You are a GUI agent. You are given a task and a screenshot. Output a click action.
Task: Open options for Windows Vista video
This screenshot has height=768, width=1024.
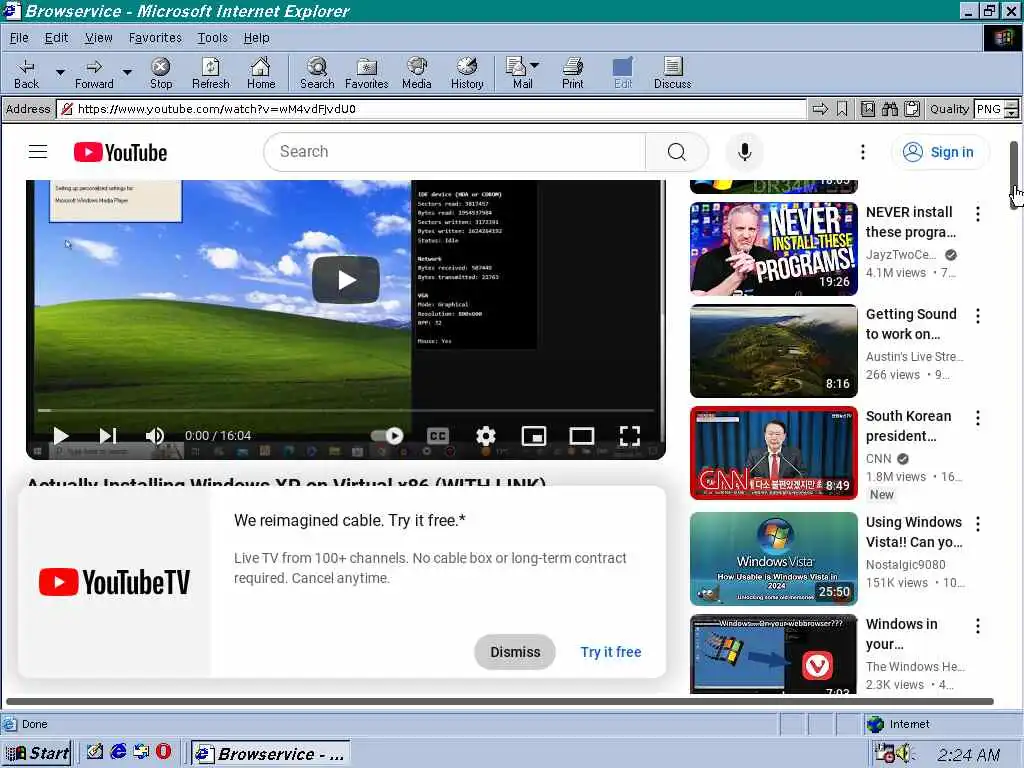click(x=978, y=524)
